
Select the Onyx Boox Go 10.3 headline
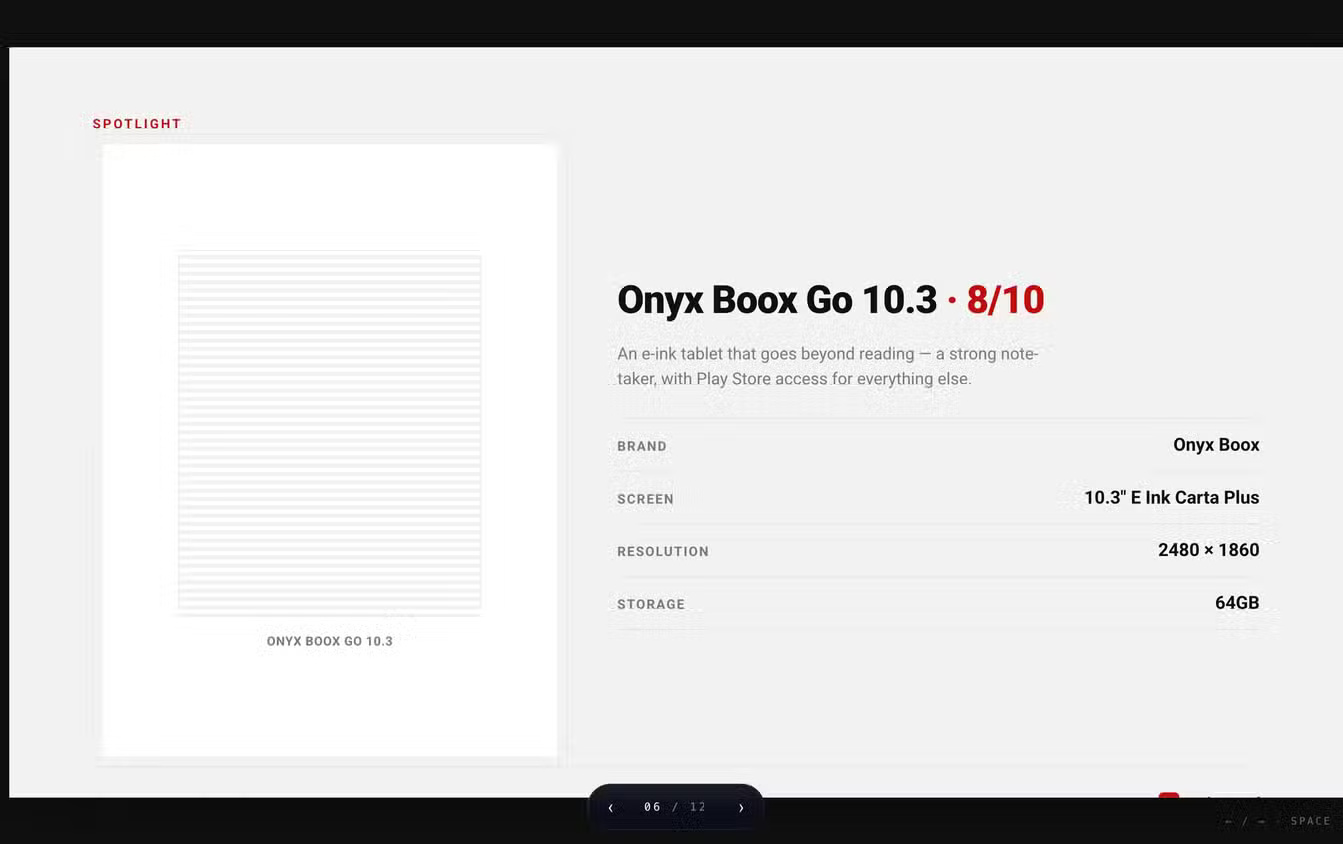[777, 300]
